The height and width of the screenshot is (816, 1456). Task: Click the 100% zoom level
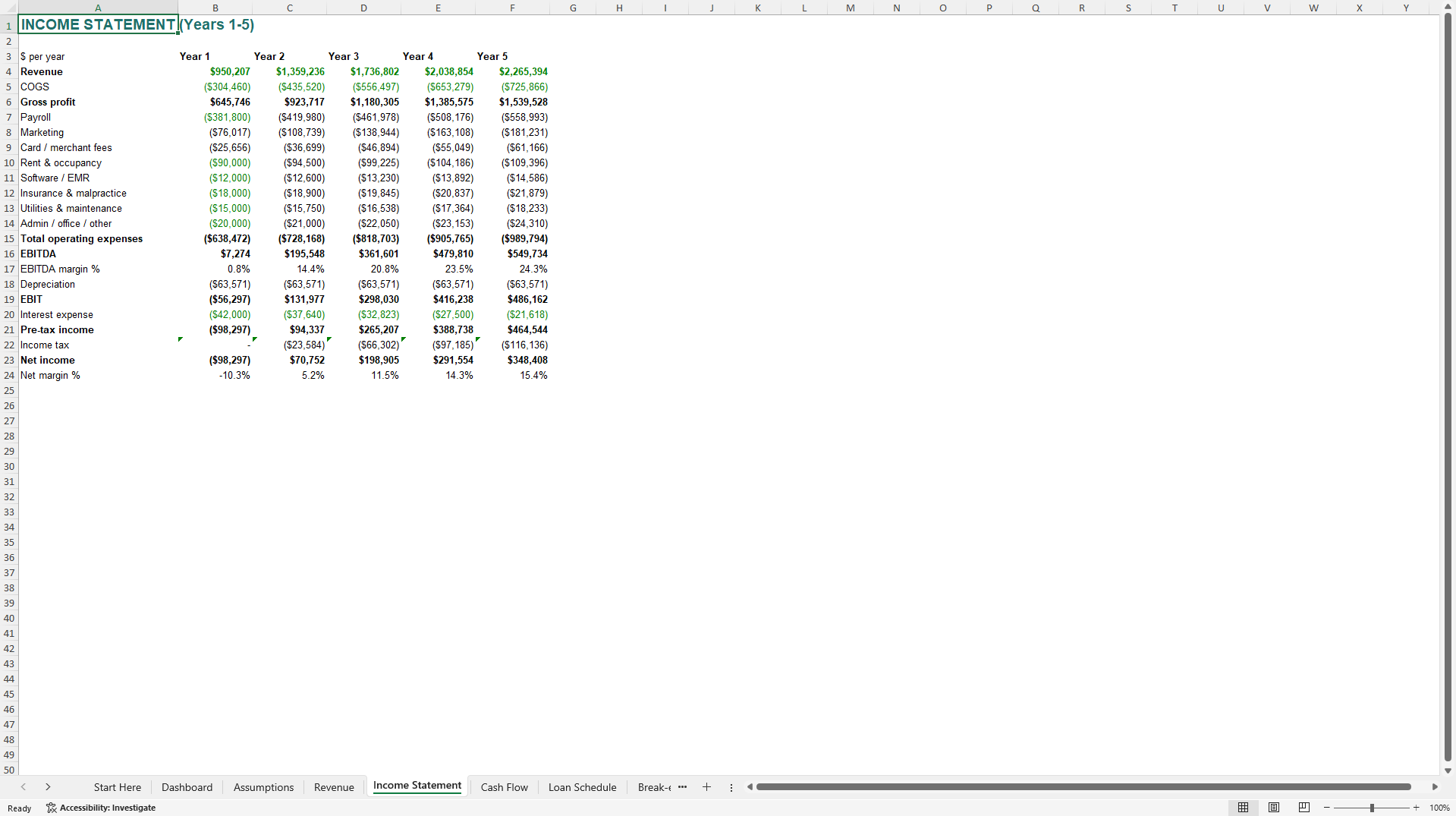click(1439, 808)
